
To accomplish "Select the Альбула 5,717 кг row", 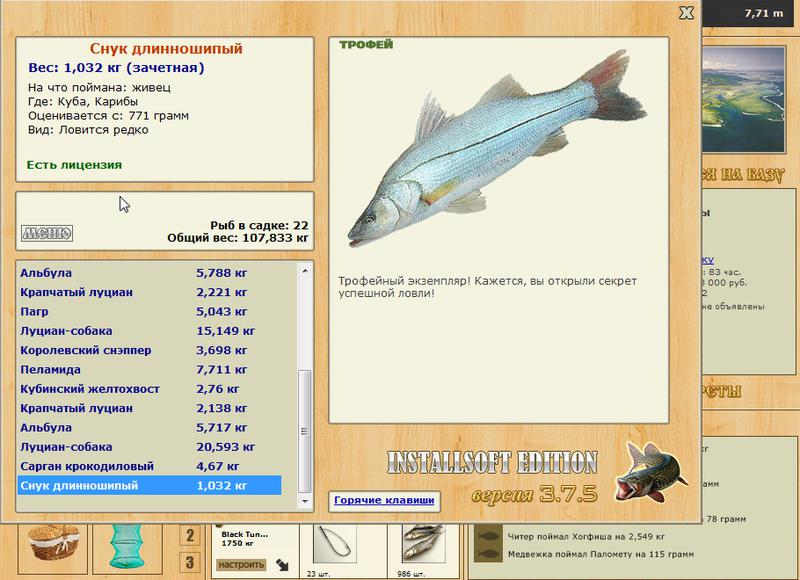I will pyautogui.click(x=149, y=428).
